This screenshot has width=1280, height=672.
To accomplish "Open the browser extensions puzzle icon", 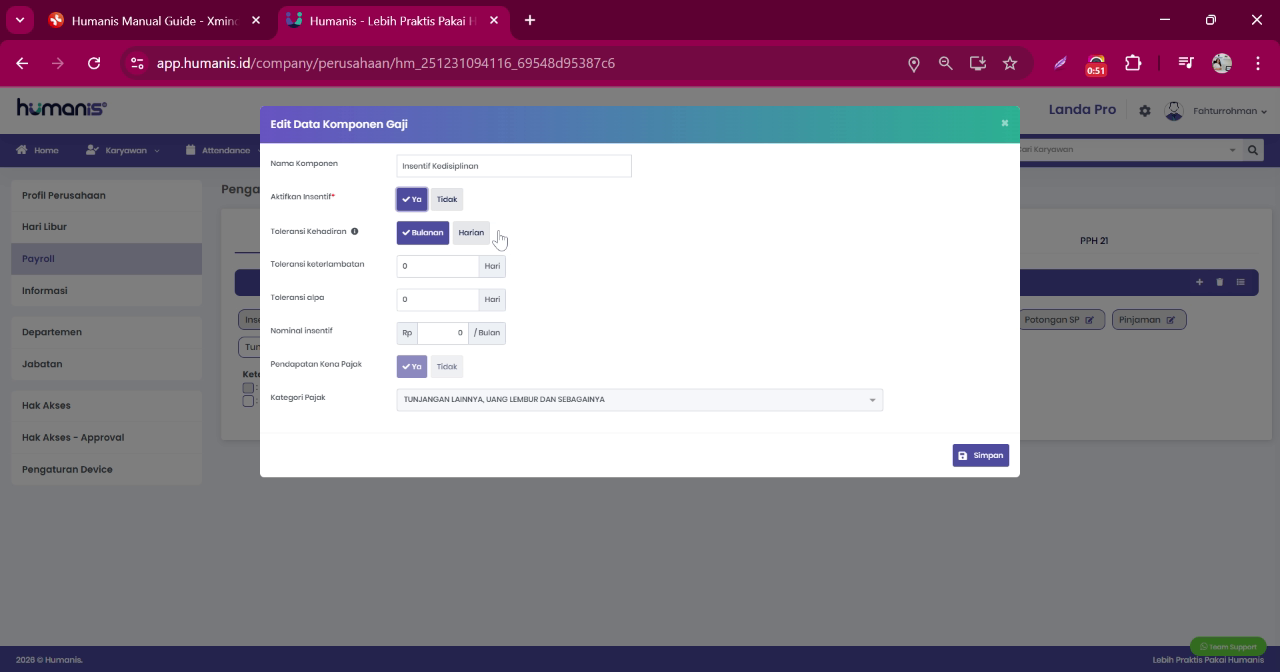I will [x=1133, y=63].
